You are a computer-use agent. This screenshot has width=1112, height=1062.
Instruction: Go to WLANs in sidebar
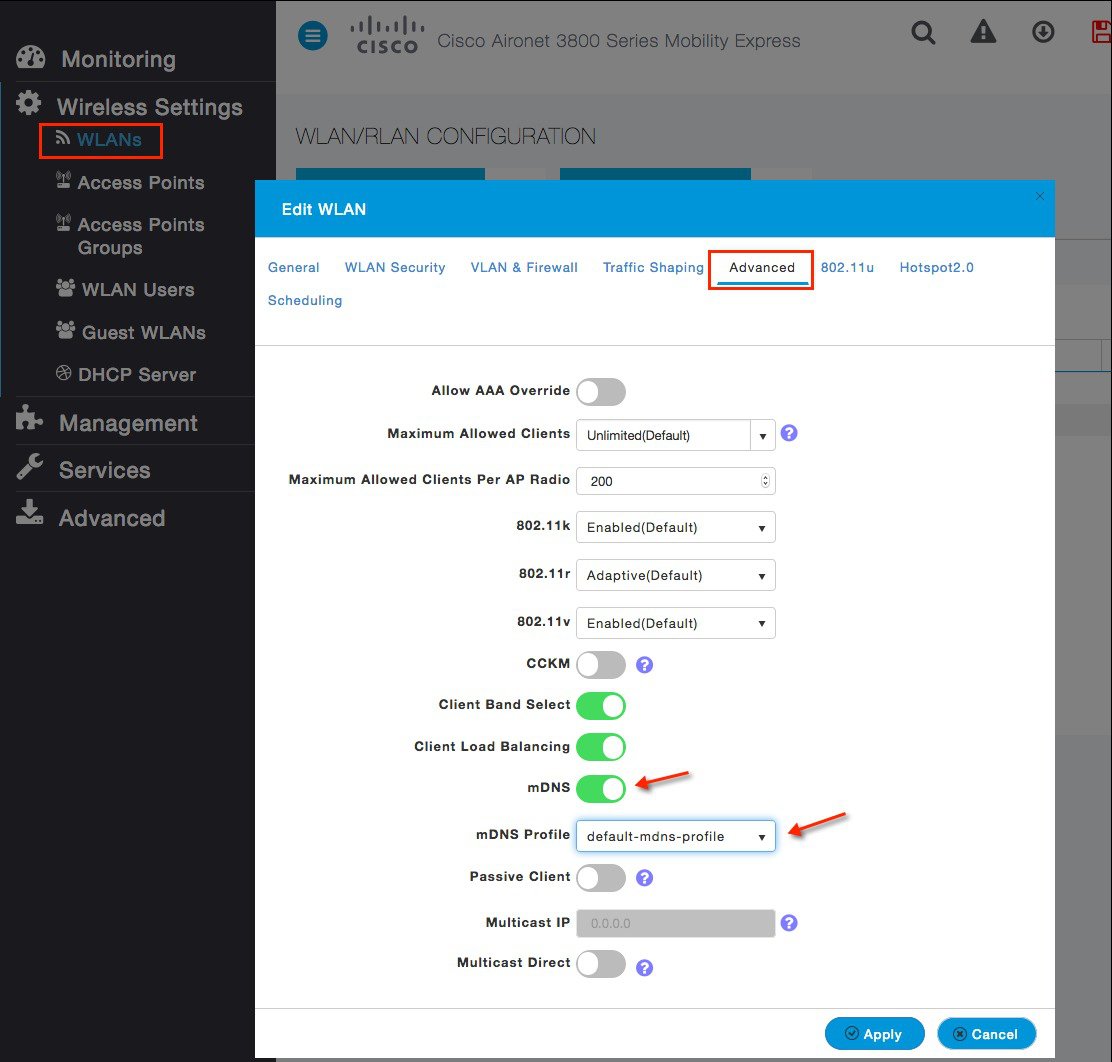point(100,140)
